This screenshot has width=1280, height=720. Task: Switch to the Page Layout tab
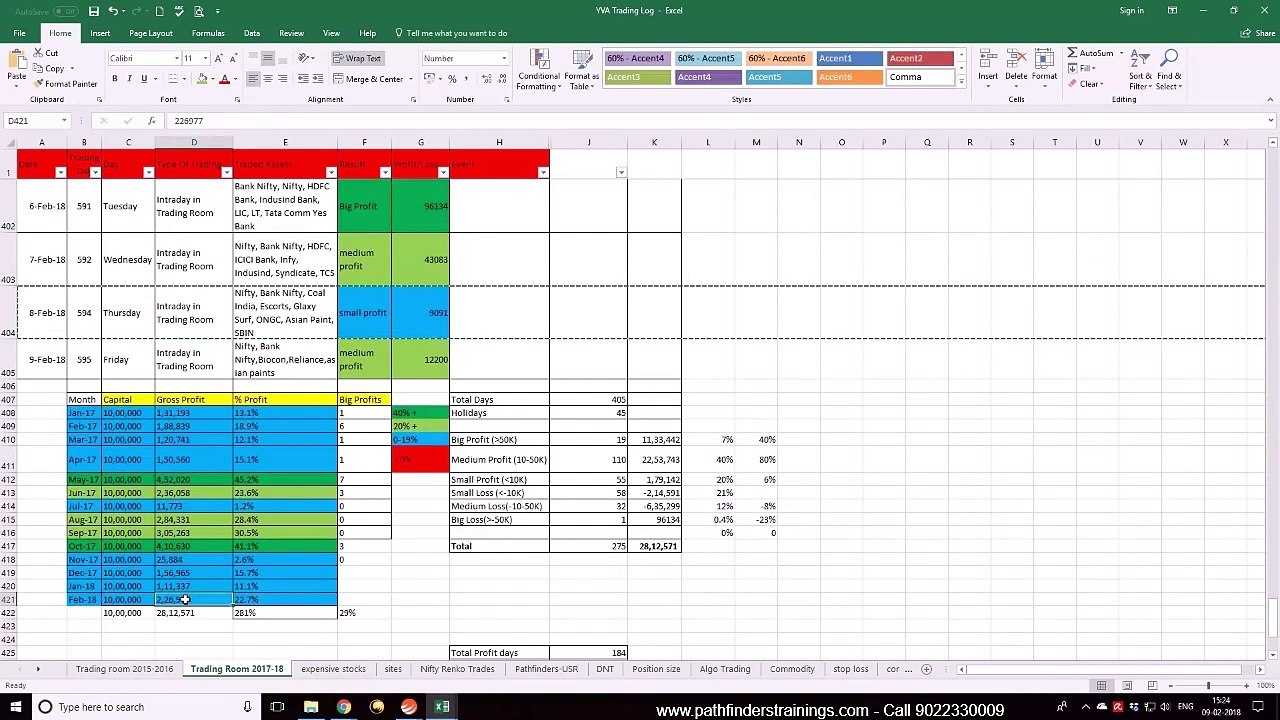[151, 33]
